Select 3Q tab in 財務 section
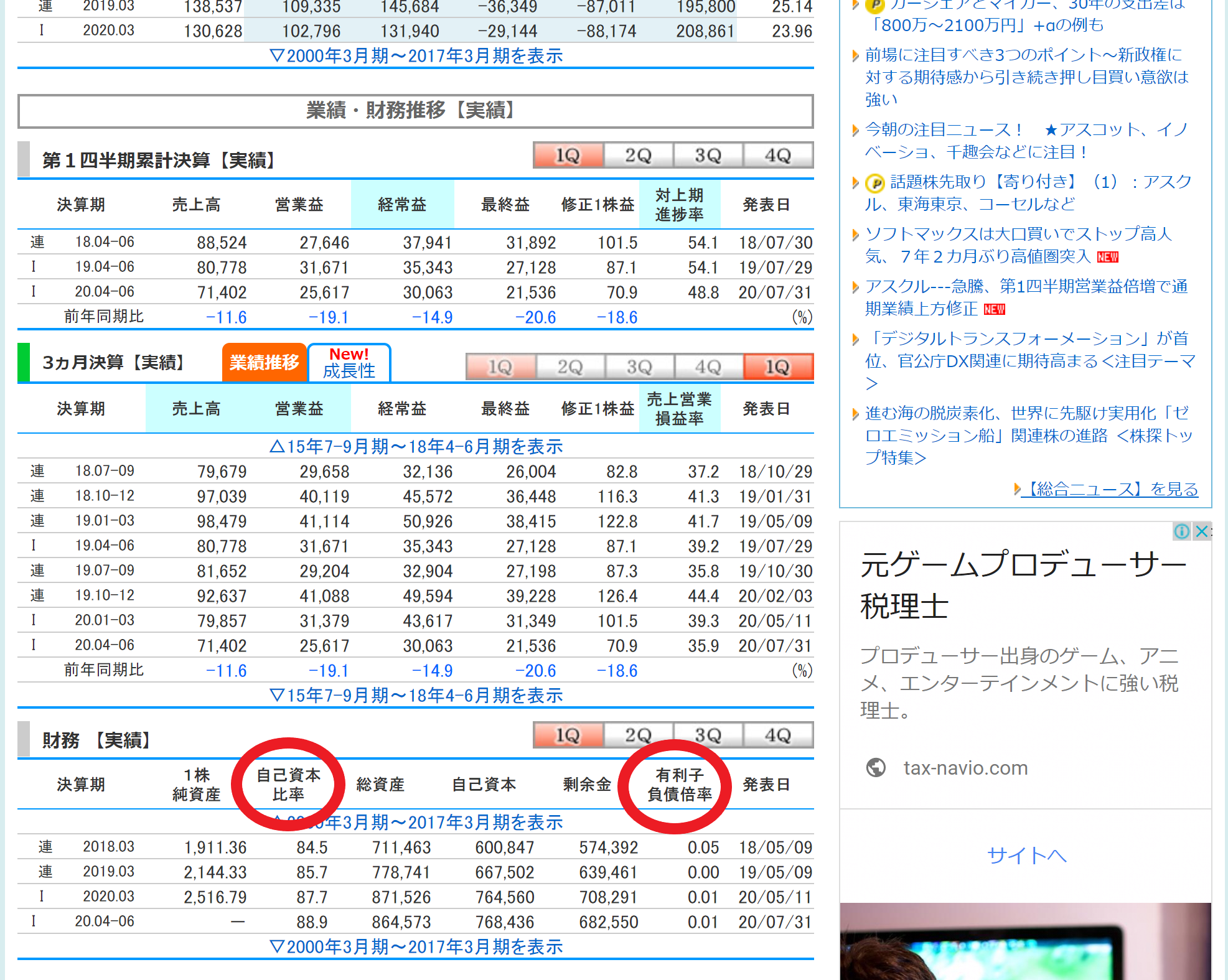Screen dimensions: 1228x980 coord(708,735)
